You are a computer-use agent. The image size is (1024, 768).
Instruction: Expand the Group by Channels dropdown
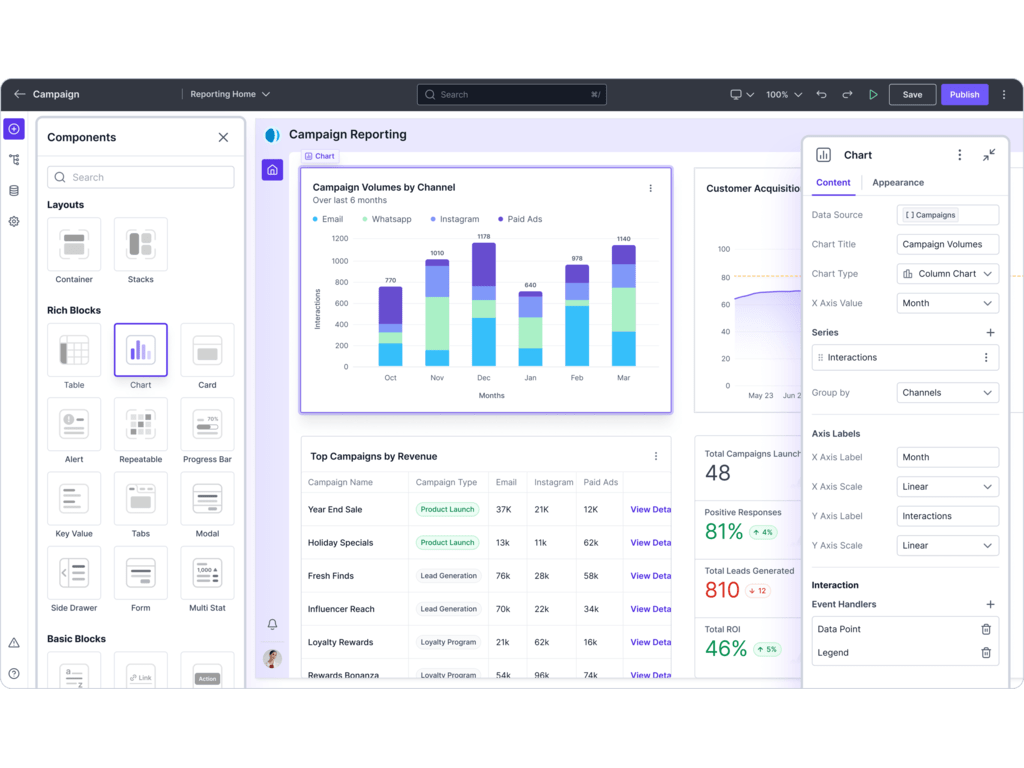coord(947,393)
